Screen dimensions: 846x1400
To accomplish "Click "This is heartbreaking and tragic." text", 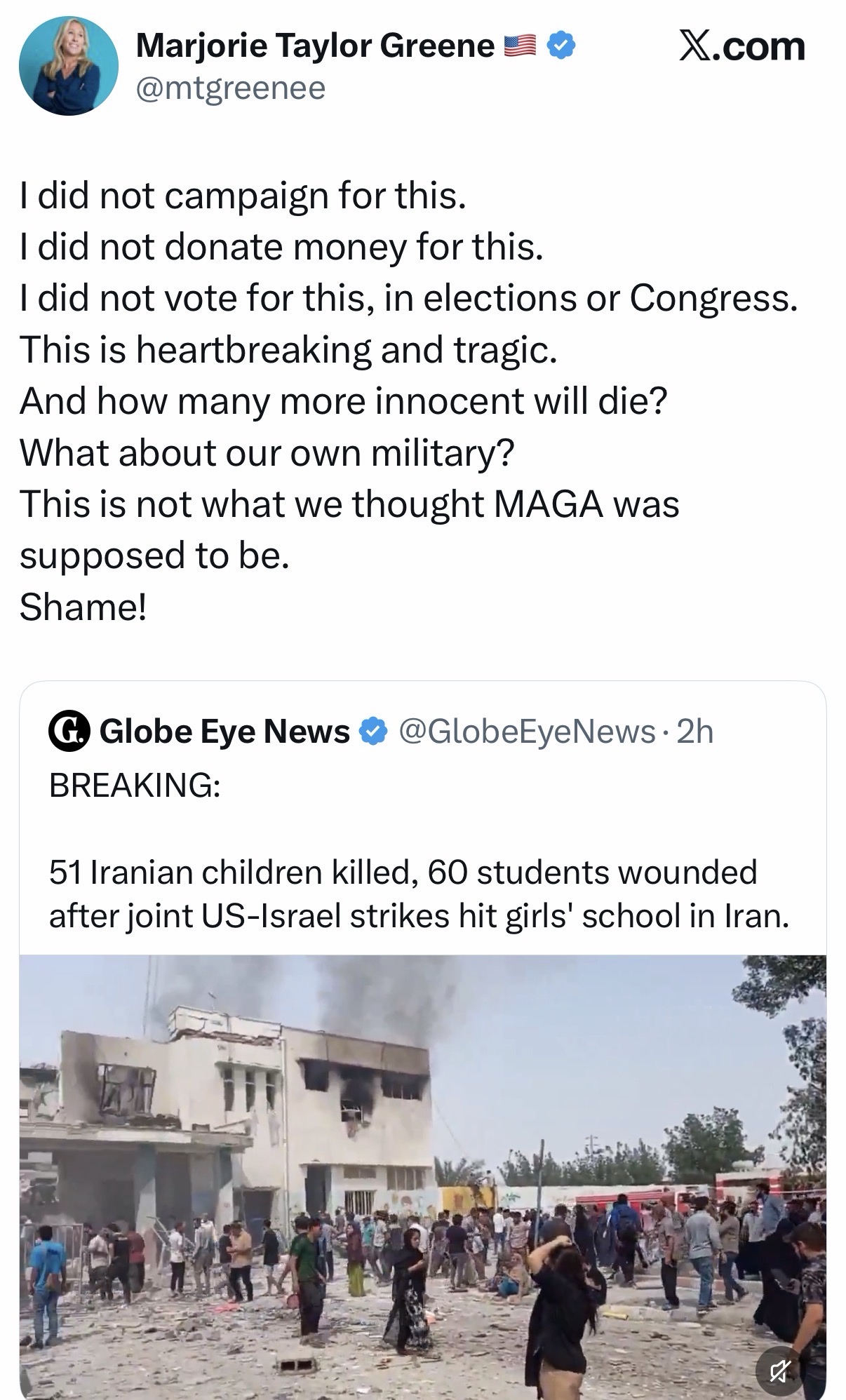I will pos(288,349).
